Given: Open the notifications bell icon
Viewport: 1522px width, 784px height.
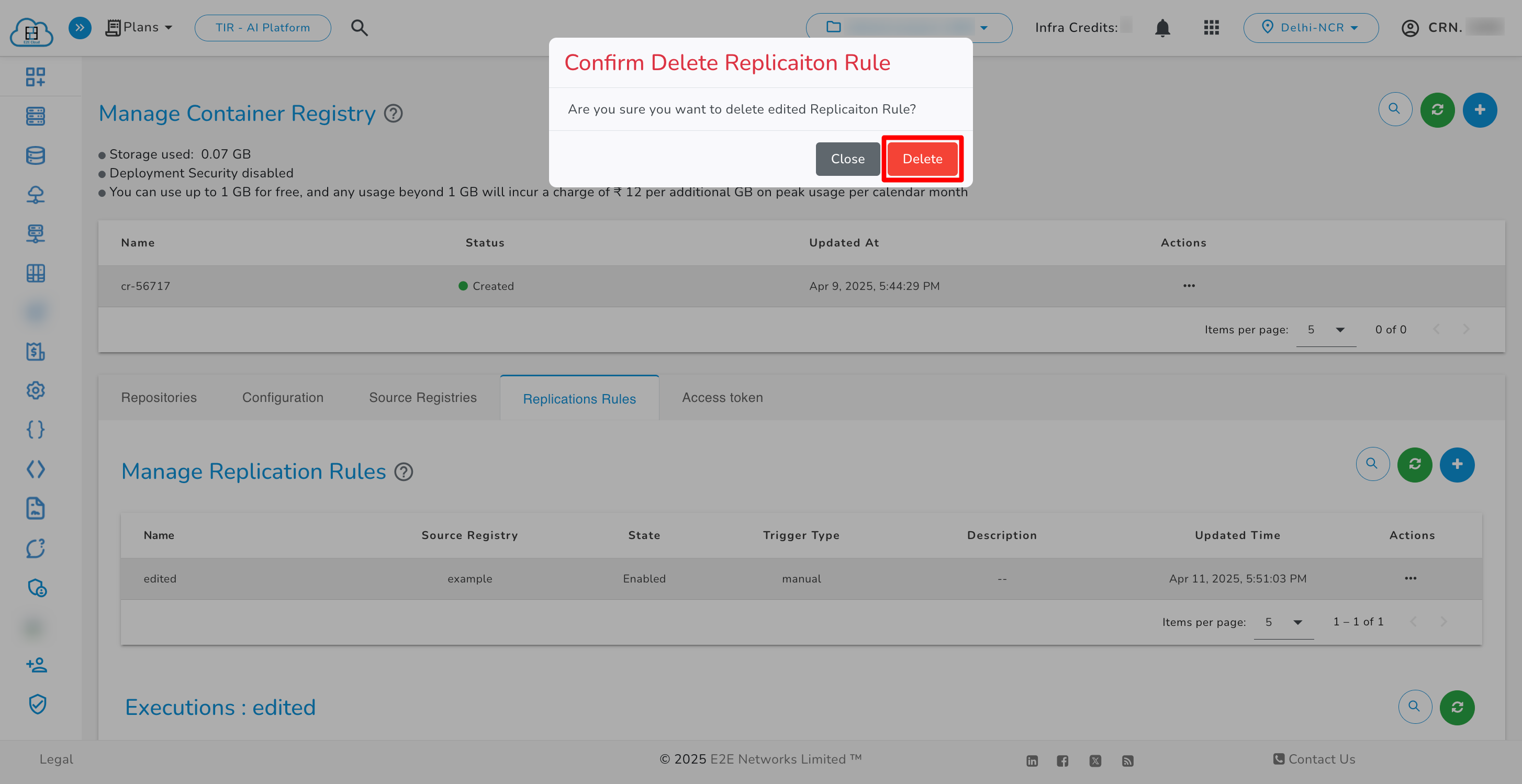Looking at the screenshot, I should [x=1162, y=27].
